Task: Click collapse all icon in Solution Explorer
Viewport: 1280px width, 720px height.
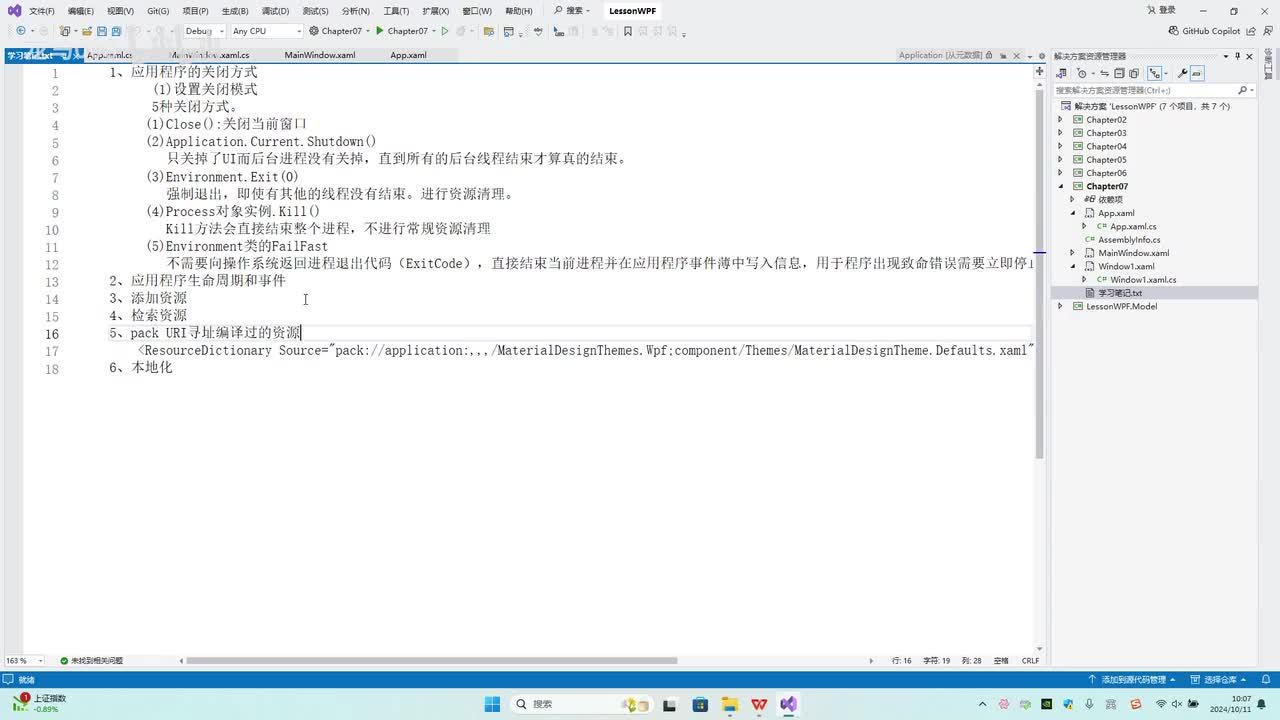Action: (1119, 73)
